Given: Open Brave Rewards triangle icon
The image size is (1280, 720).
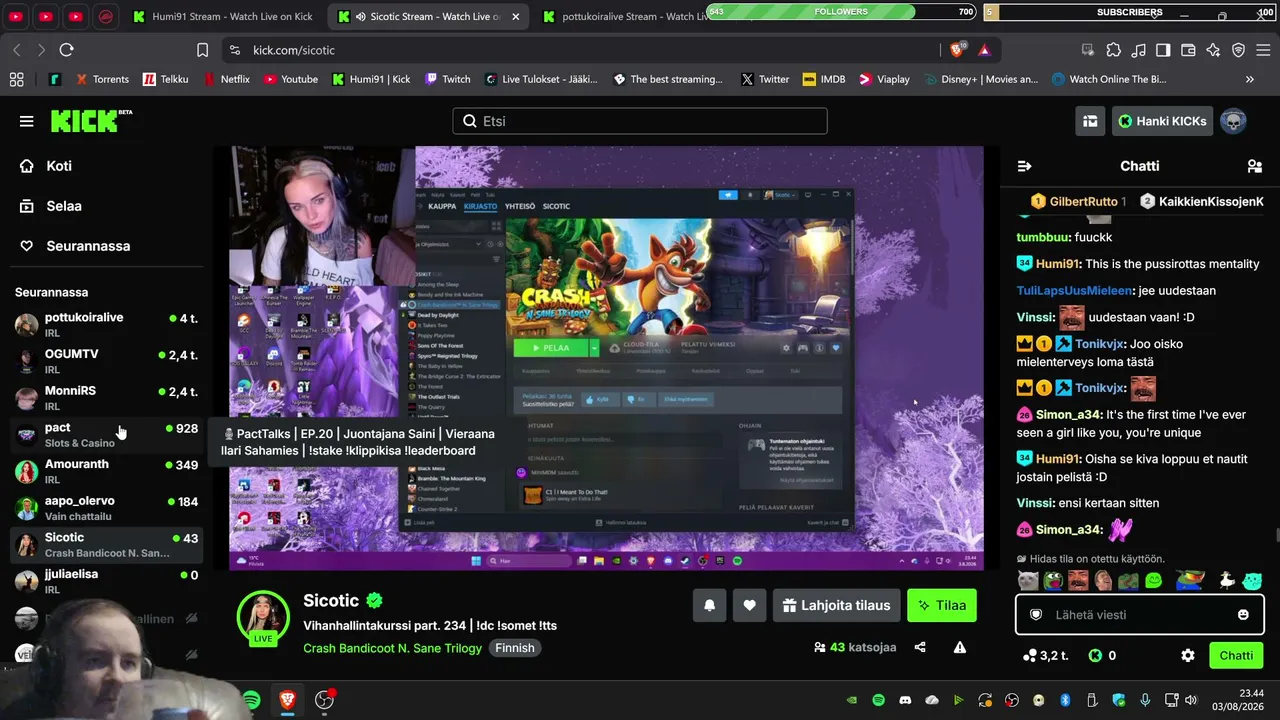Looking at the screenshot, I should 984,50.
